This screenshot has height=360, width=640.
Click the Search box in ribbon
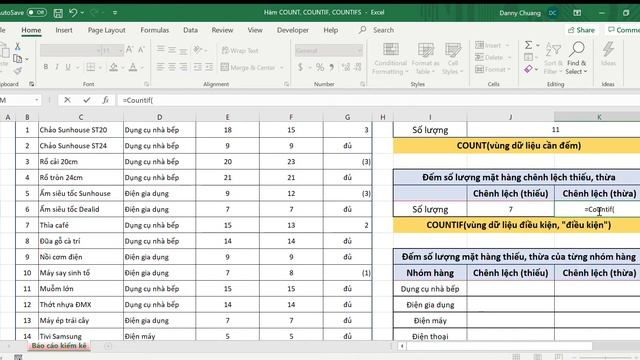pos(377,30)
